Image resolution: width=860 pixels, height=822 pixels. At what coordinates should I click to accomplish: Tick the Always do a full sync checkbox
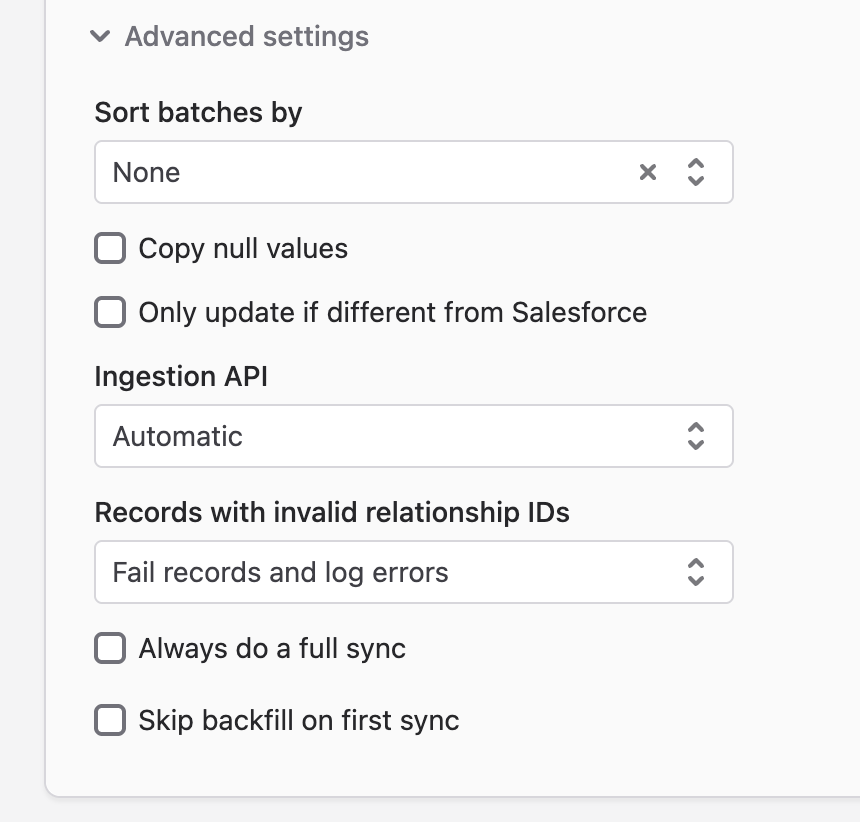[x=110, y=648]
